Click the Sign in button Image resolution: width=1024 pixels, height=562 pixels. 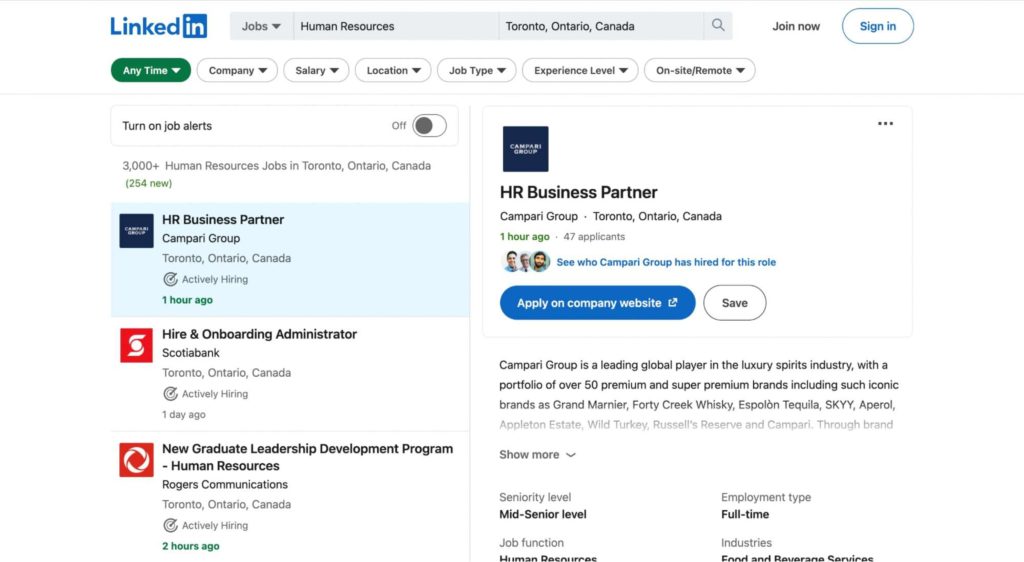(878, 26)
